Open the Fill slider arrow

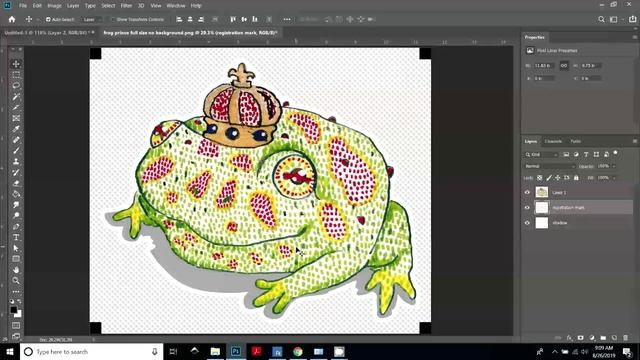coord(613,178)
